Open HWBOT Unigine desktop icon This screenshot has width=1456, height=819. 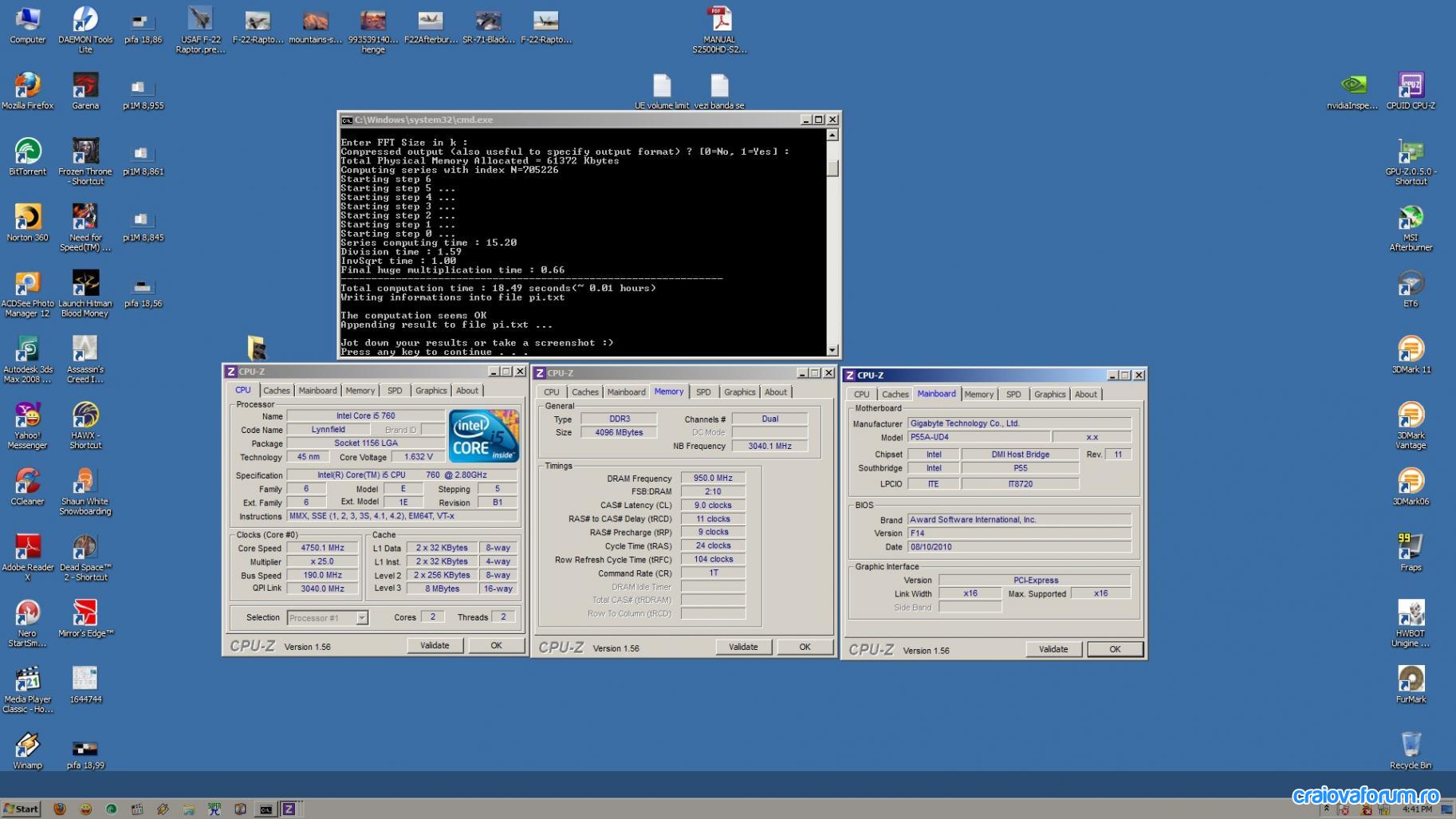(1411, 624)
